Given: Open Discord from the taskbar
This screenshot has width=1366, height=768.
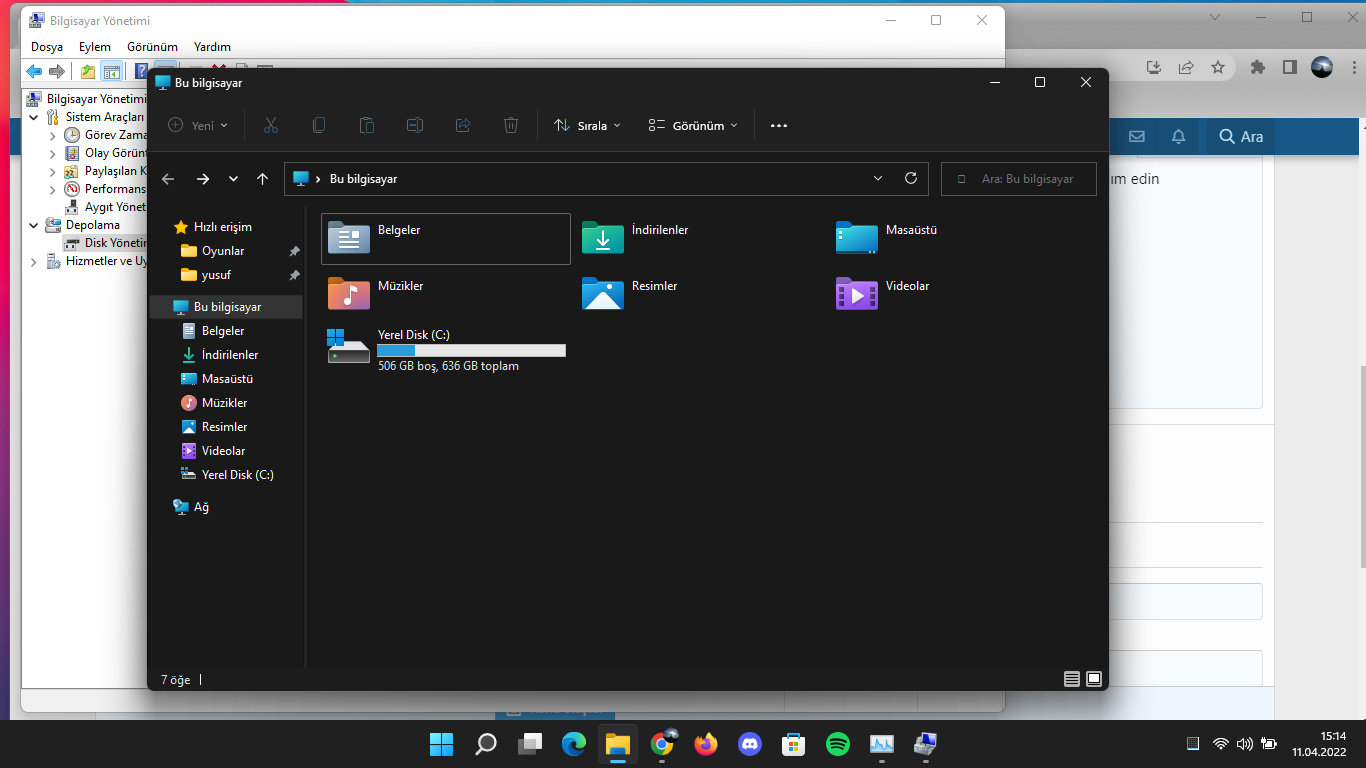Looking at the screenshot, I should 750,744.
